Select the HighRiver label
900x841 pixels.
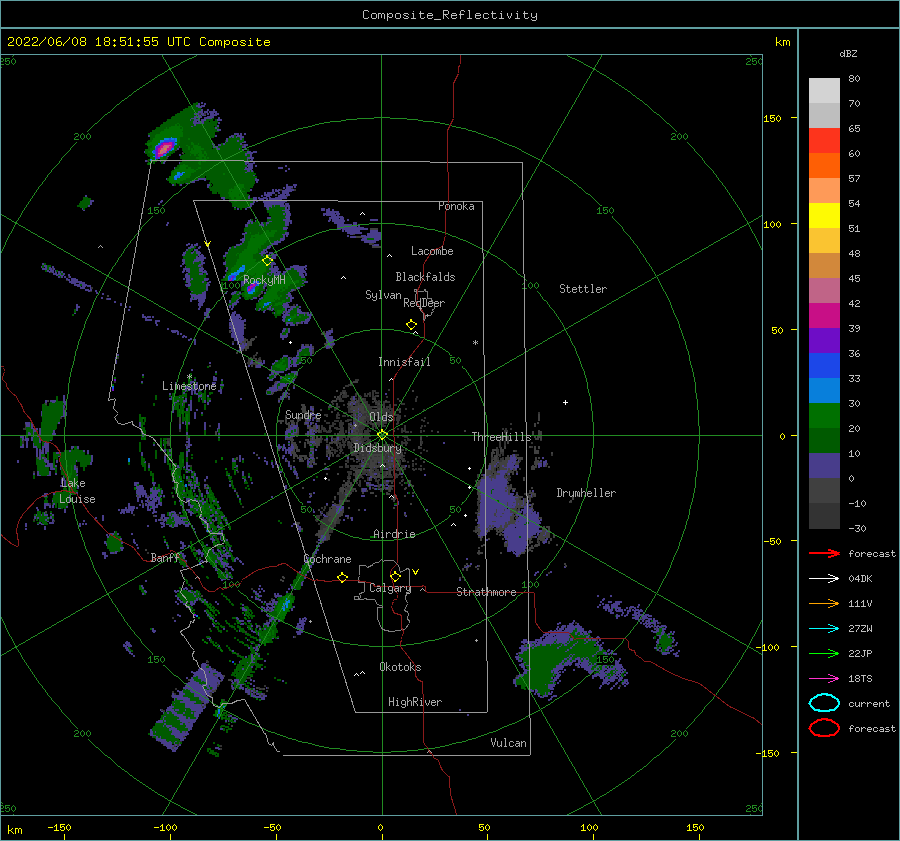415,702
